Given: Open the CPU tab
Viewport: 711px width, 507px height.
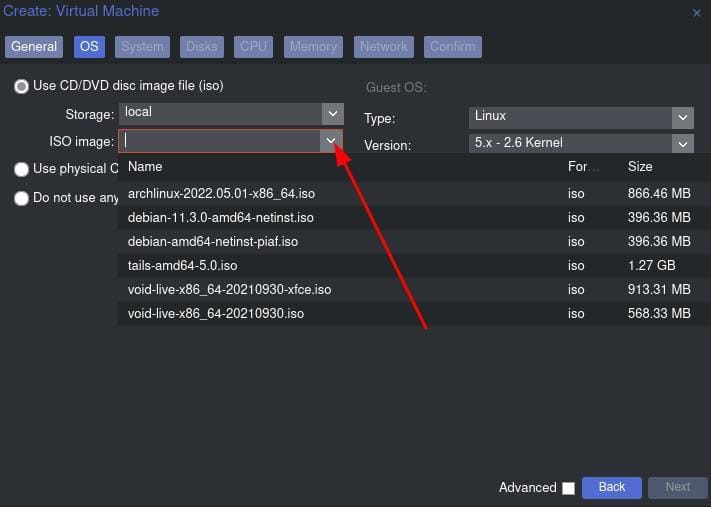Looking at the screenshot, I should pyautogui.click(x=253, y=47).
